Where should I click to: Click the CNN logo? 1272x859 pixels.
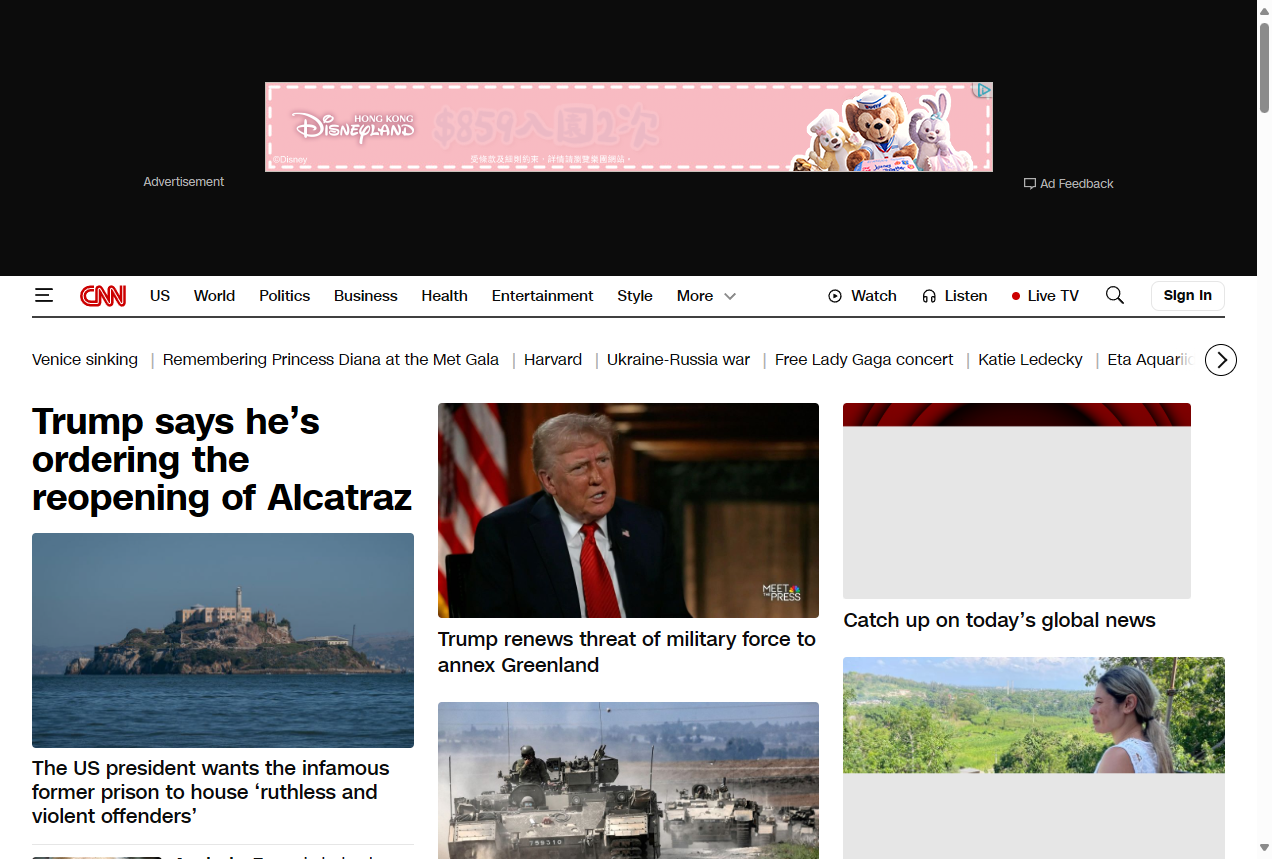[102, 295]
